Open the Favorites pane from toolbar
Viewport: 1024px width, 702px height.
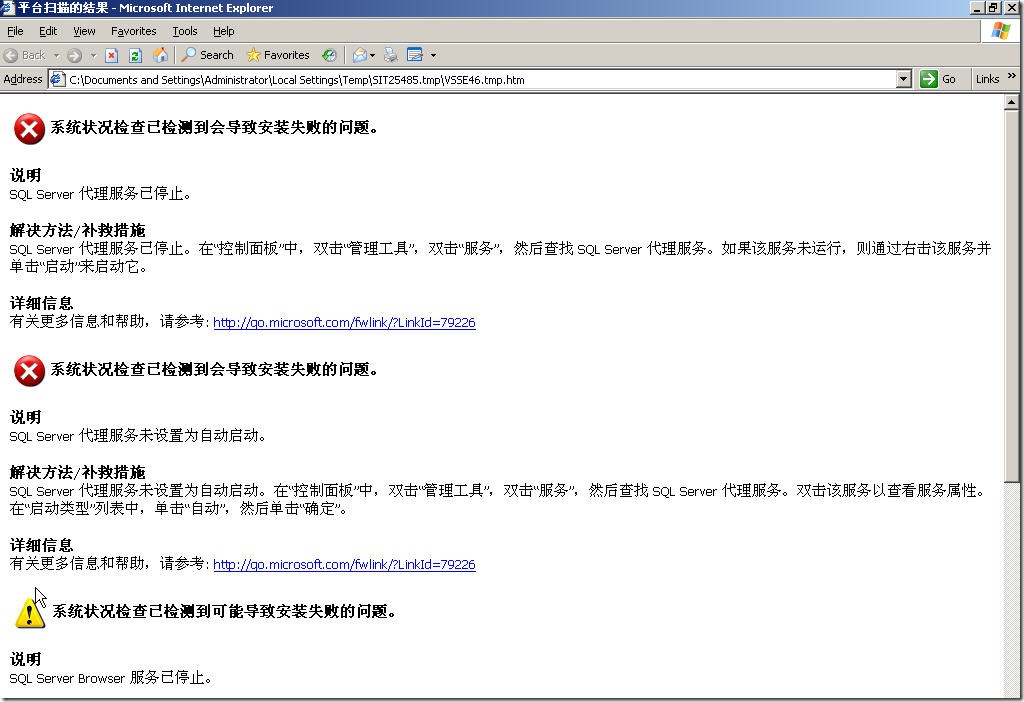coord(278,56)
